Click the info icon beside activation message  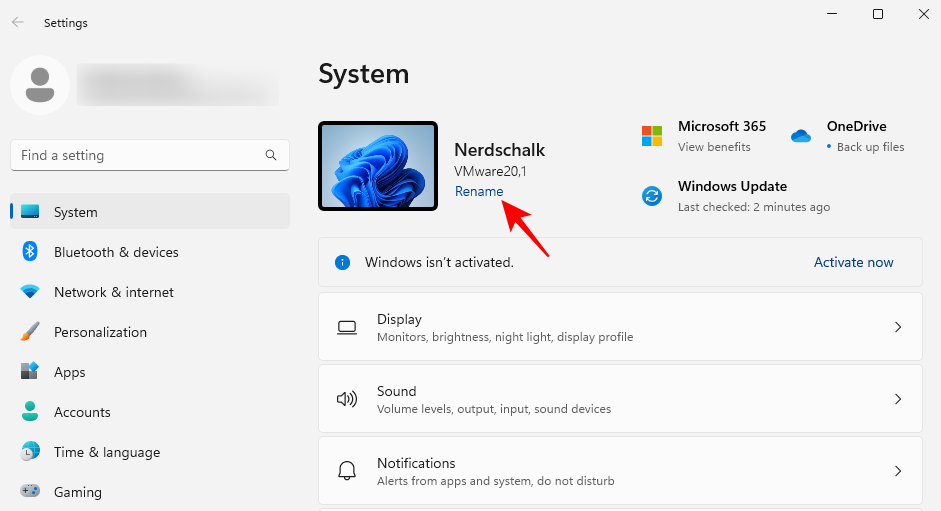[x=342, y=262]
